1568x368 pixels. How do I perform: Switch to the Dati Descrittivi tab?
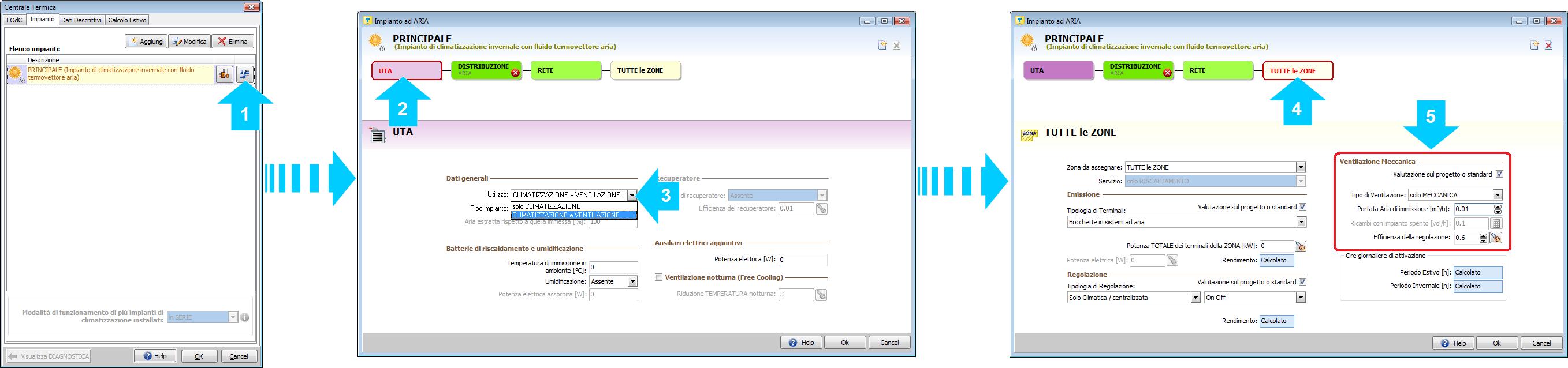[x=81, y=20]
